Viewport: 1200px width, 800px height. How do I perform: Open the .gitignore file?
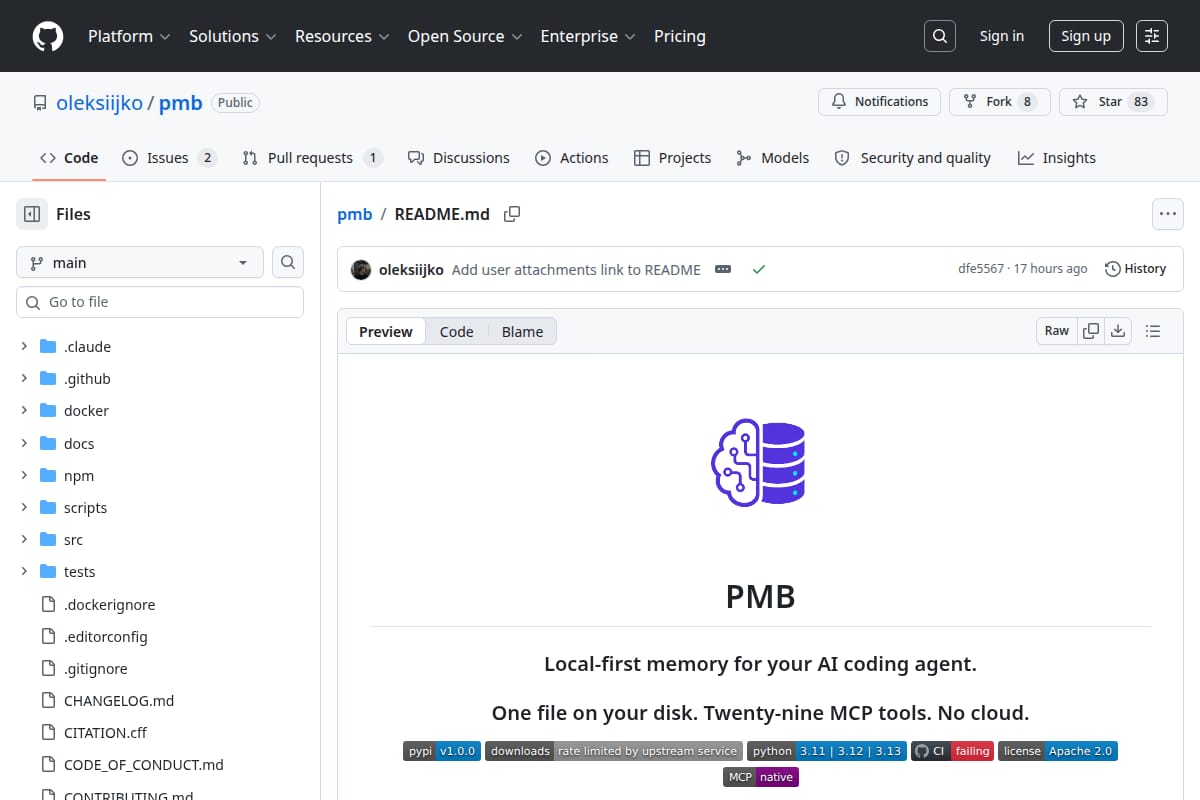pyautogui.click(x=95, y=668)
